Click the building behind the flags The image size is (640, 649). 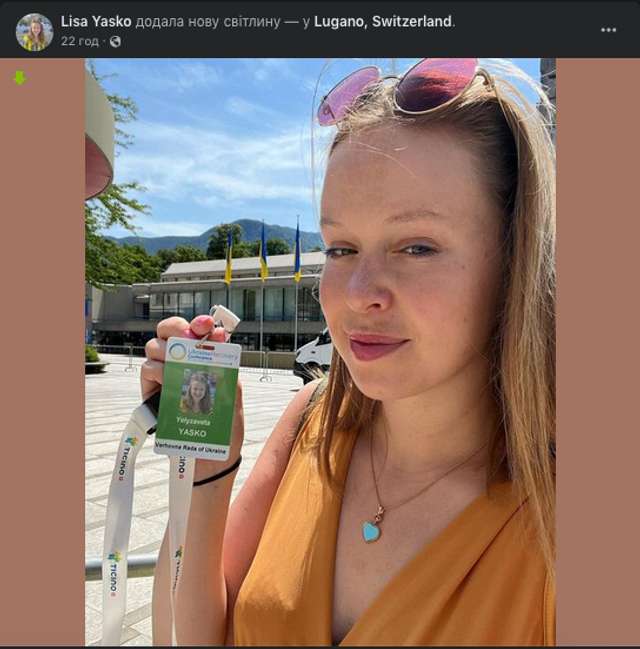point(200,300)
